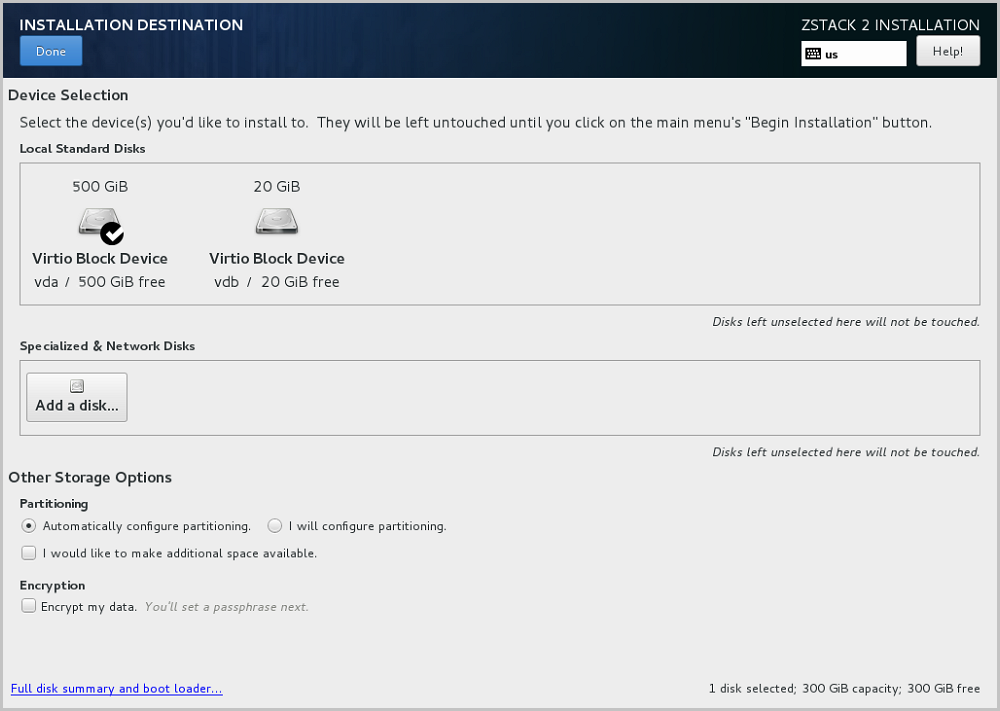Check "I would like to make additional space available"
The width and height of the screenshot is (1000, 711).
tap(29, 553)
